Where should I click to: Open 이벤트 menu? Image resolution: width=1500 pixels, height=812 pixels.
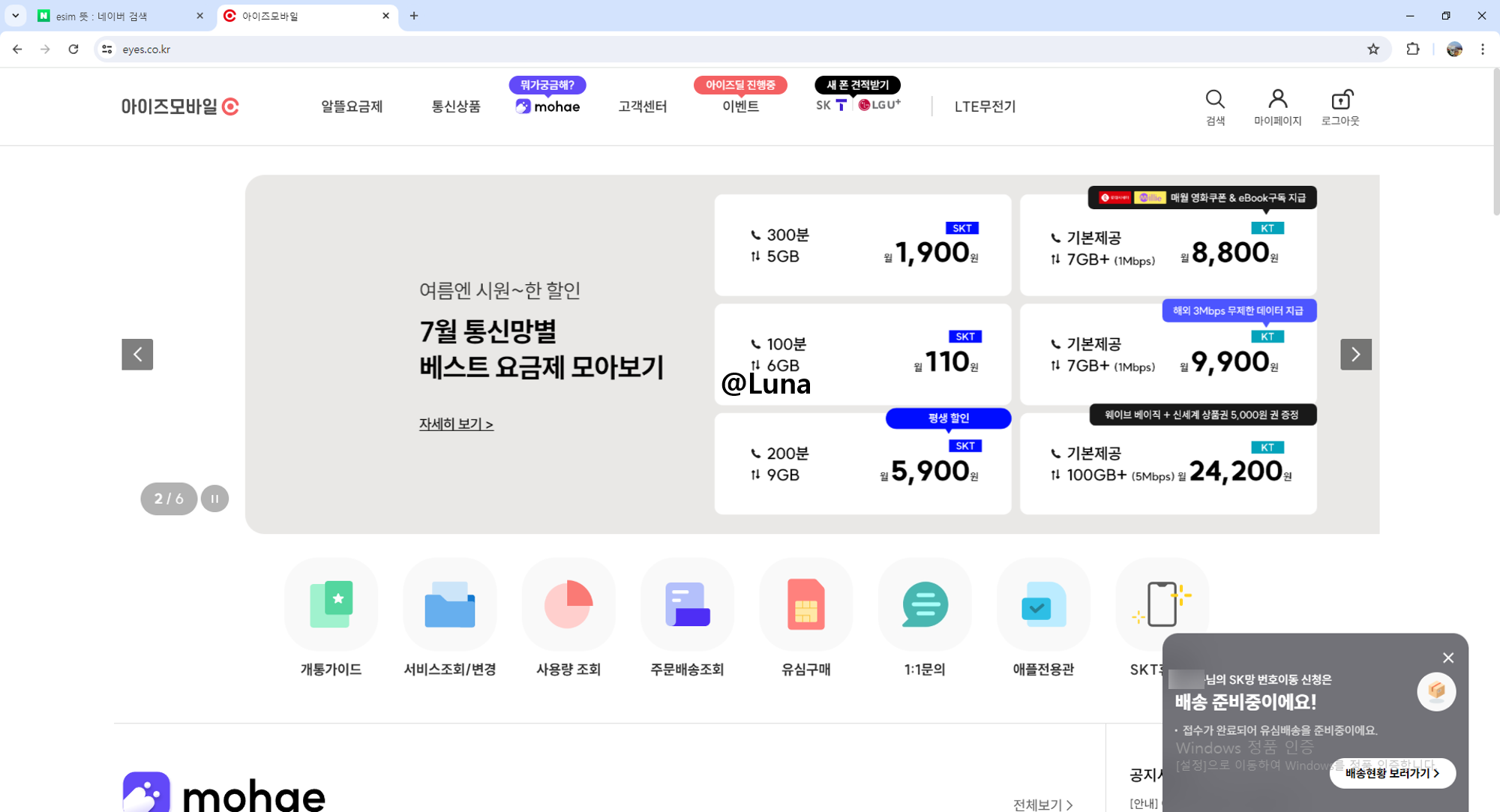pyautogui.click(x=741, y=106)
